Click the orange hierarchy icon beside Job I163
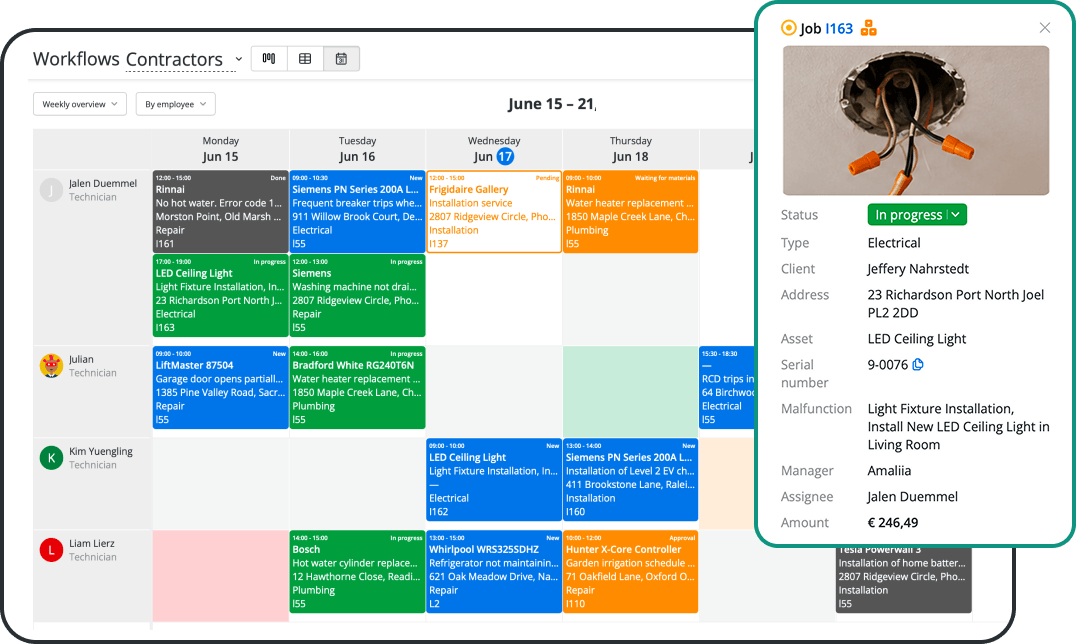 [x=869, y=28]
